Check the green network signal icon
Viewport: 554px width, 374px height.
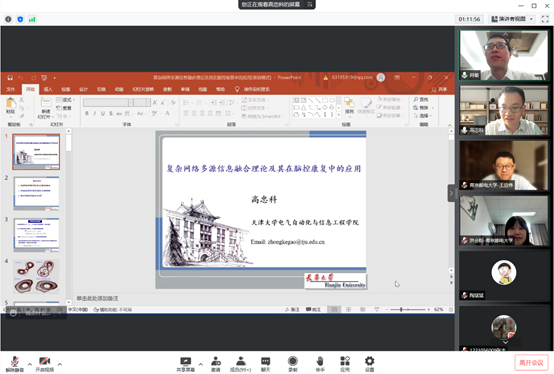pos(32,19)
